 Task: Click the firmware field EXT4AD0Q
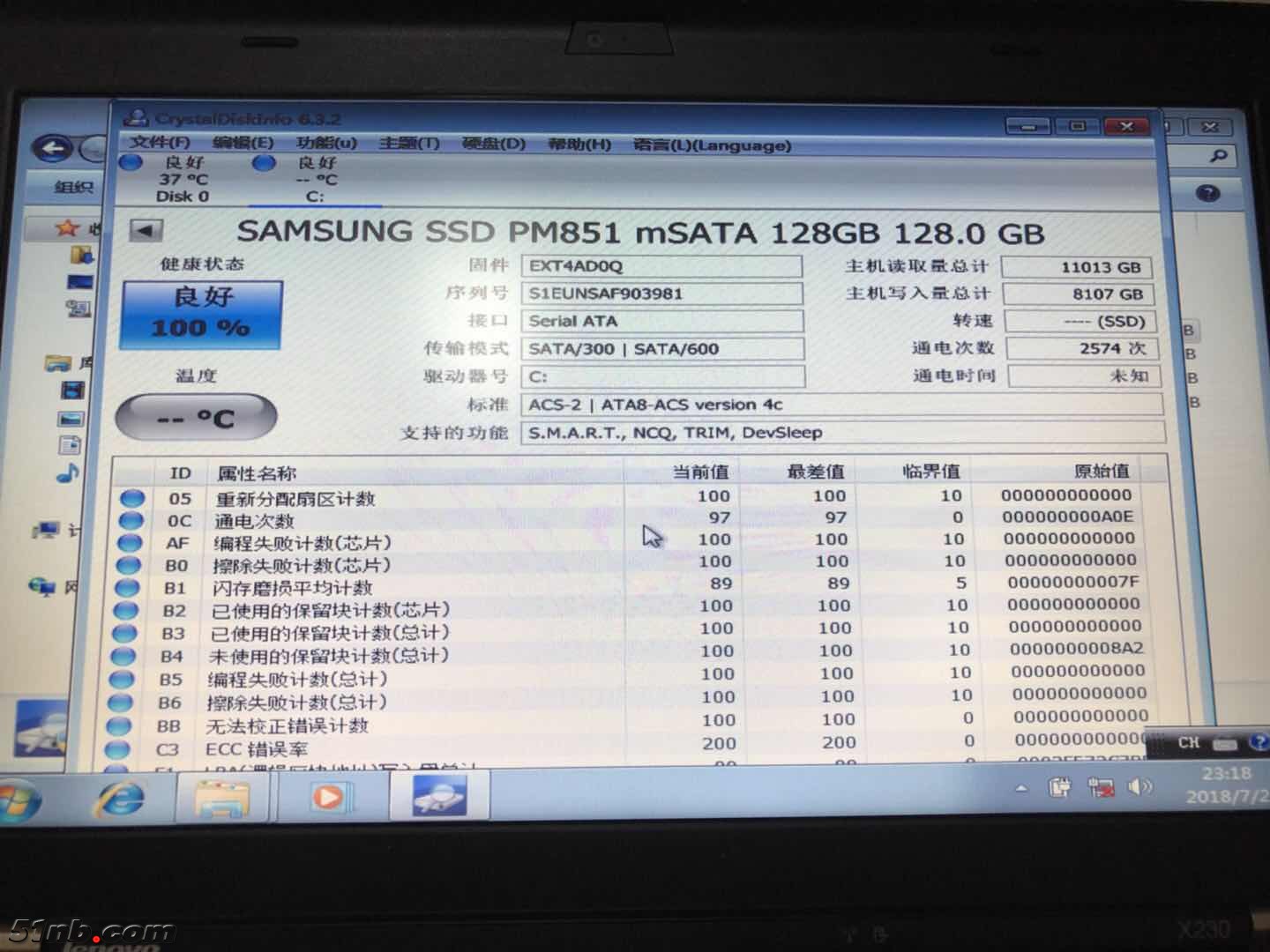point(661,266)
